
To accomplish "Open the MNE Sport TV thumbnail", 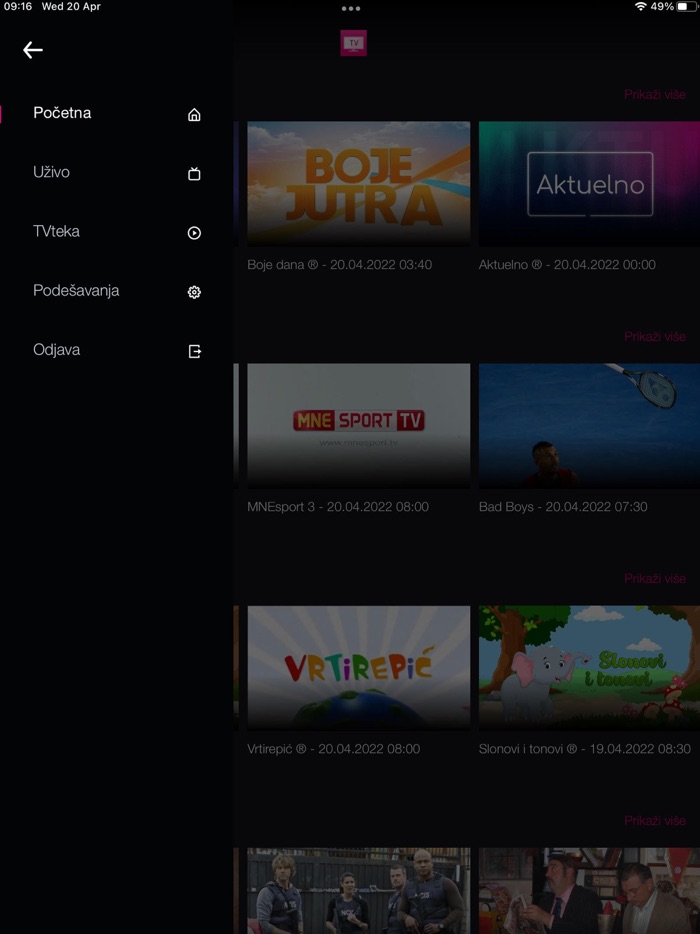I will pyautogui.click(x=359, y=426).
